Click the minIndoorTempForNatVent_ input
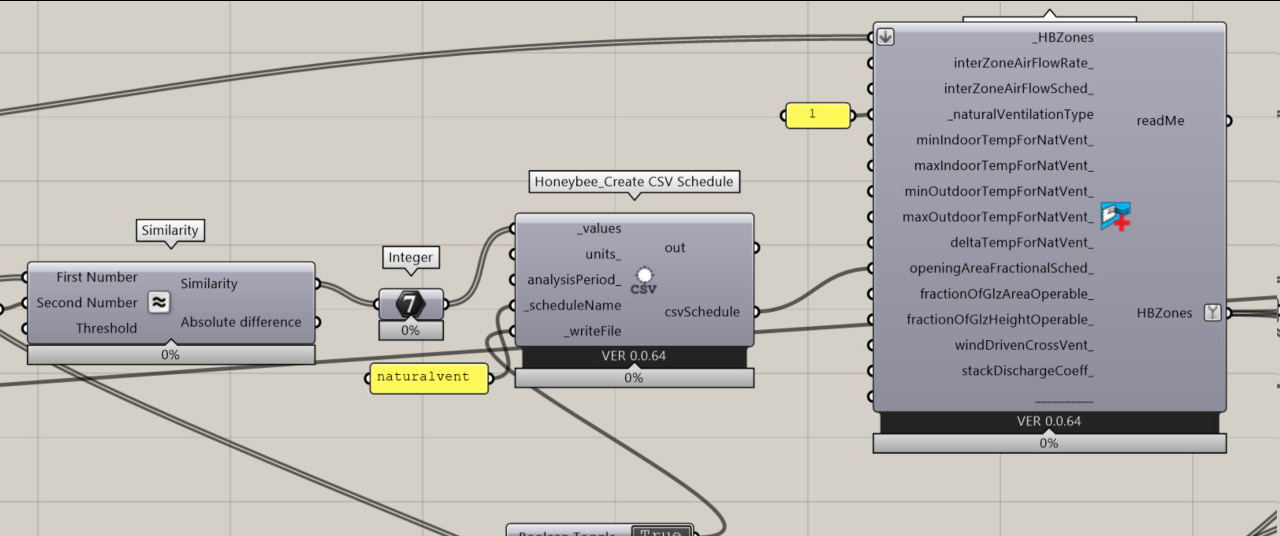1280x536 pixels. coord(1005,140)
